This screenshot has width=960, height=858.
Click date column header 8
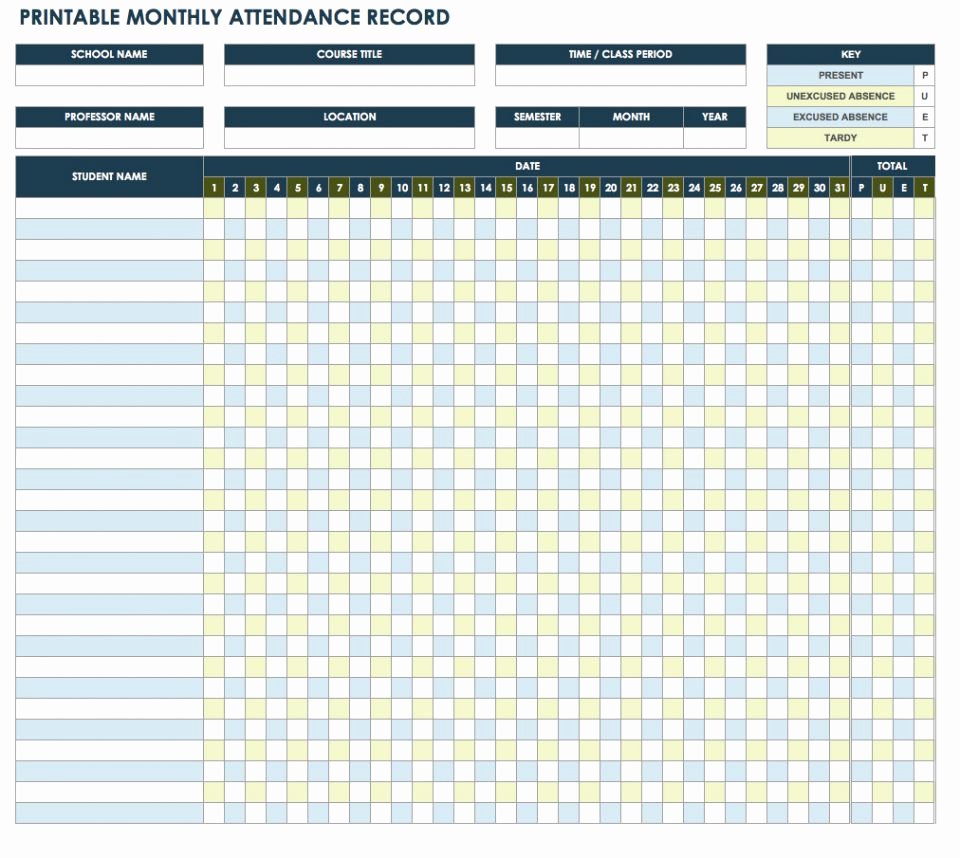tap(360, 187)
